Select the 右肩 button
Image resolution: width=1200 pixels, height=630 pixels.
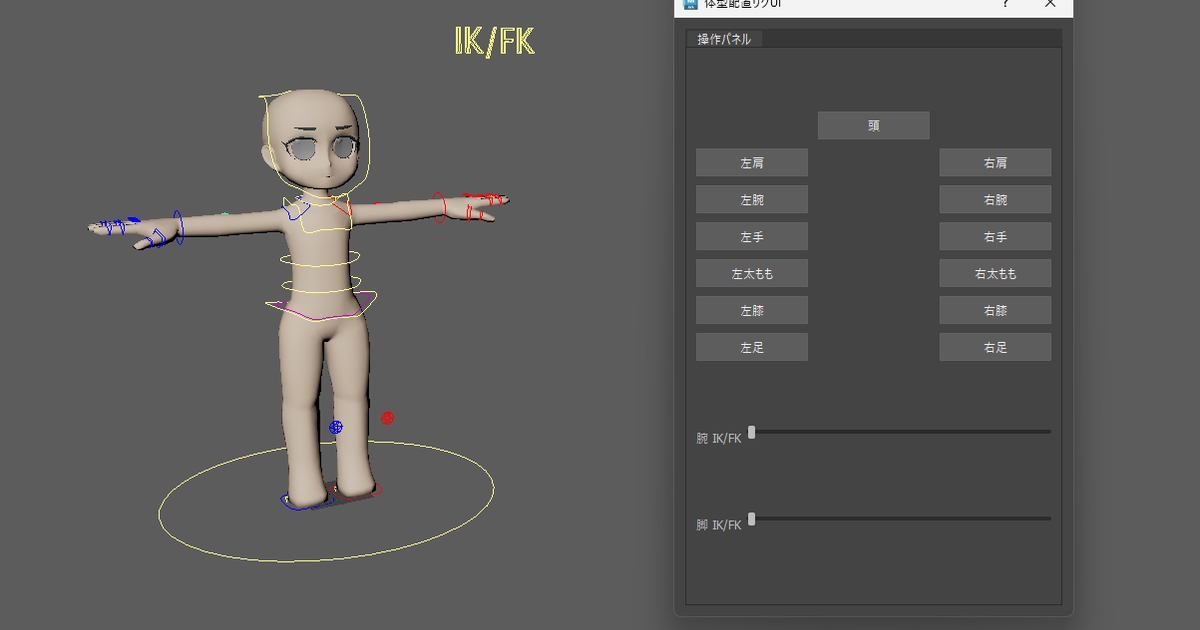995,162
